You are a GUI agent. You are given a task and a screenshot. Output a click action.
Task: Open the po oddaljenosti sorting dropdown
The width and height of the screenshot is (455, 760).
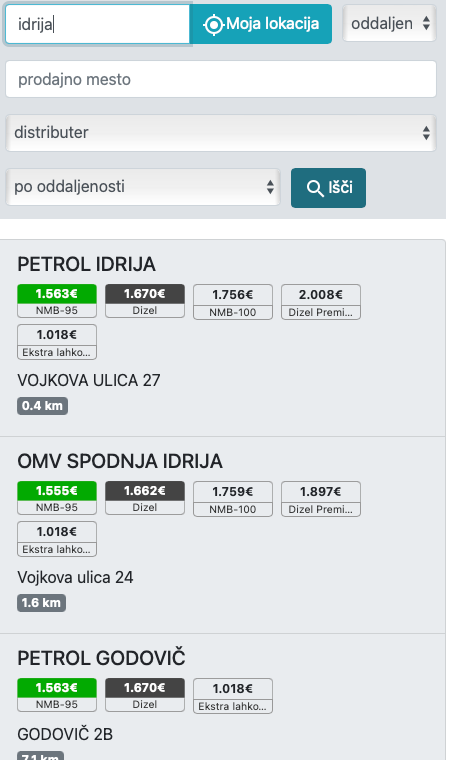pyautogui.click(x=143, y=187)
